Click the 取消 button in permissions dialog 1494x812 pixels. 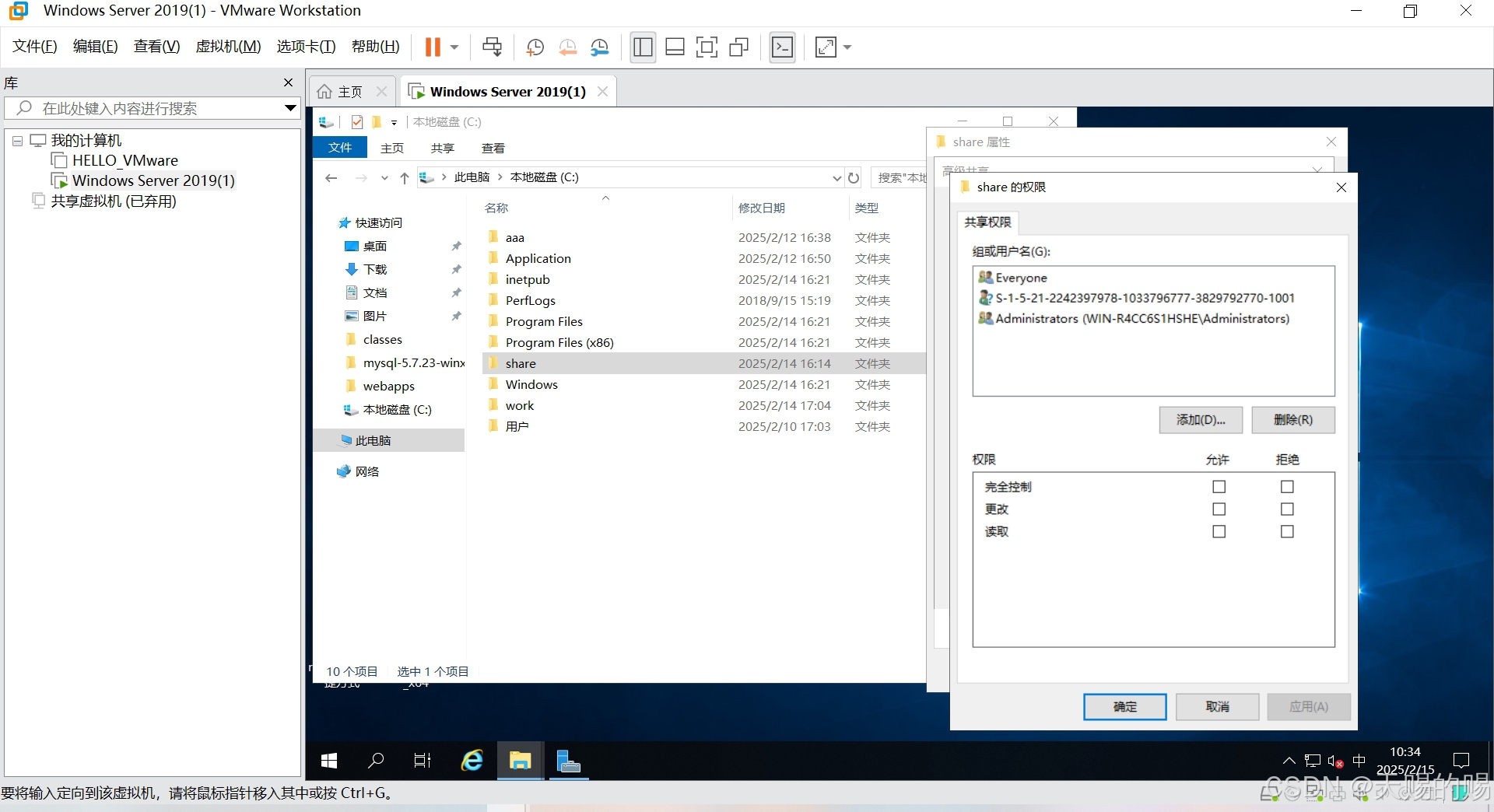click(1217, 707)
